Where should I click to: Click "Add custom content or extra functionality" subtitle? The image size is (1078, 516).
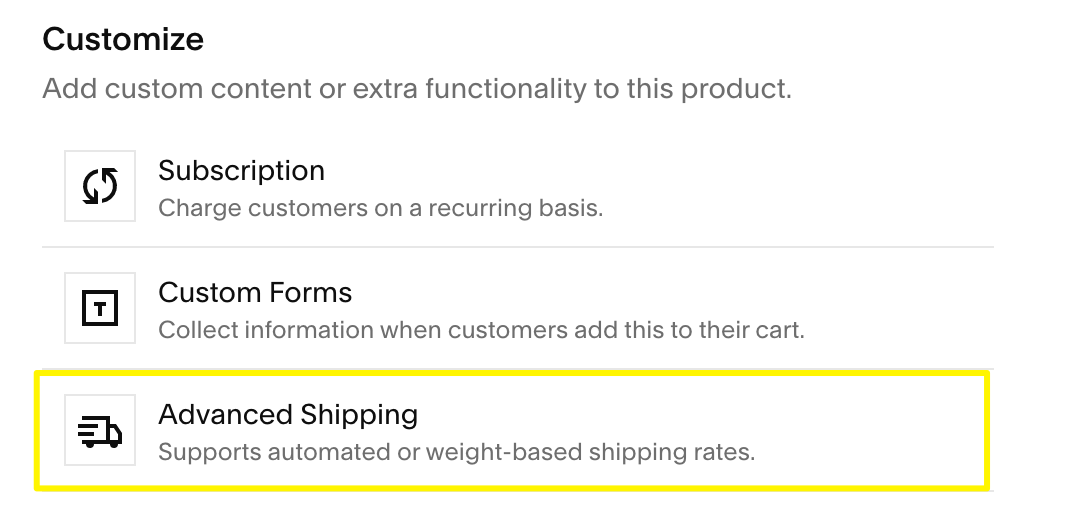click(x=417, y=89)
